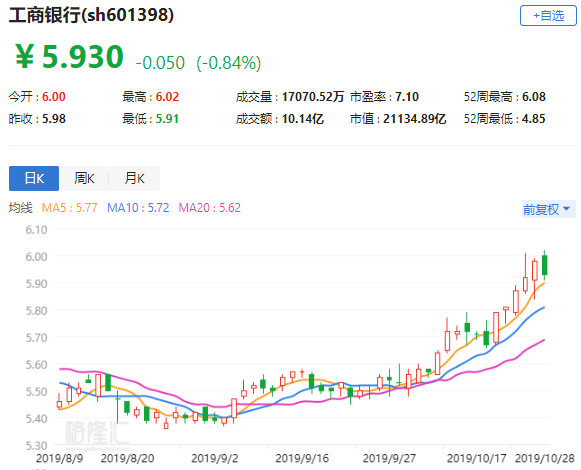This screenshot has width=581, height=470.
Task: Add stock via +自选 button
Action: [x=548, y=16]
